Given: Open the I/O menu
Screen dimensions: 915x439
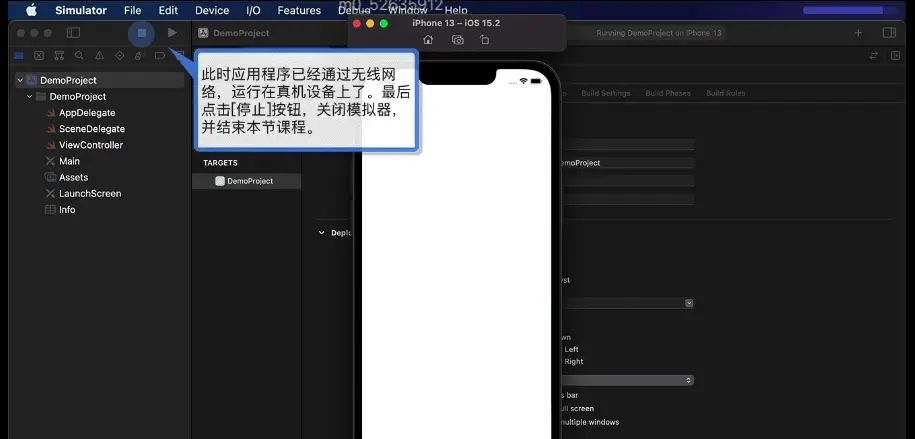Looking at the screenshot, I should [x=253, y=11].
